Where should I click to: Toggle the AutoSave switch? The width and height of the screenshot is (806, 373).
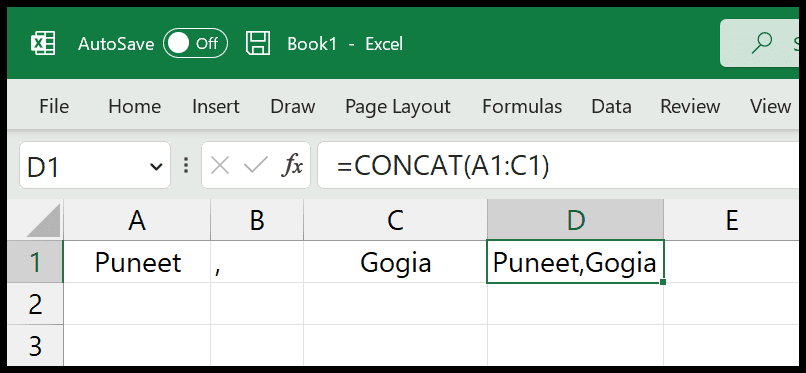click(x=195, y=43)
